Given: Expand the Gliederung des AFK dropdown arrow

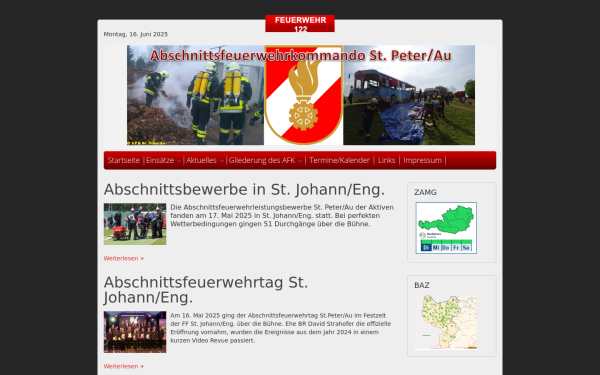Looking at the screenshot, I should click(x=300, y=161).
